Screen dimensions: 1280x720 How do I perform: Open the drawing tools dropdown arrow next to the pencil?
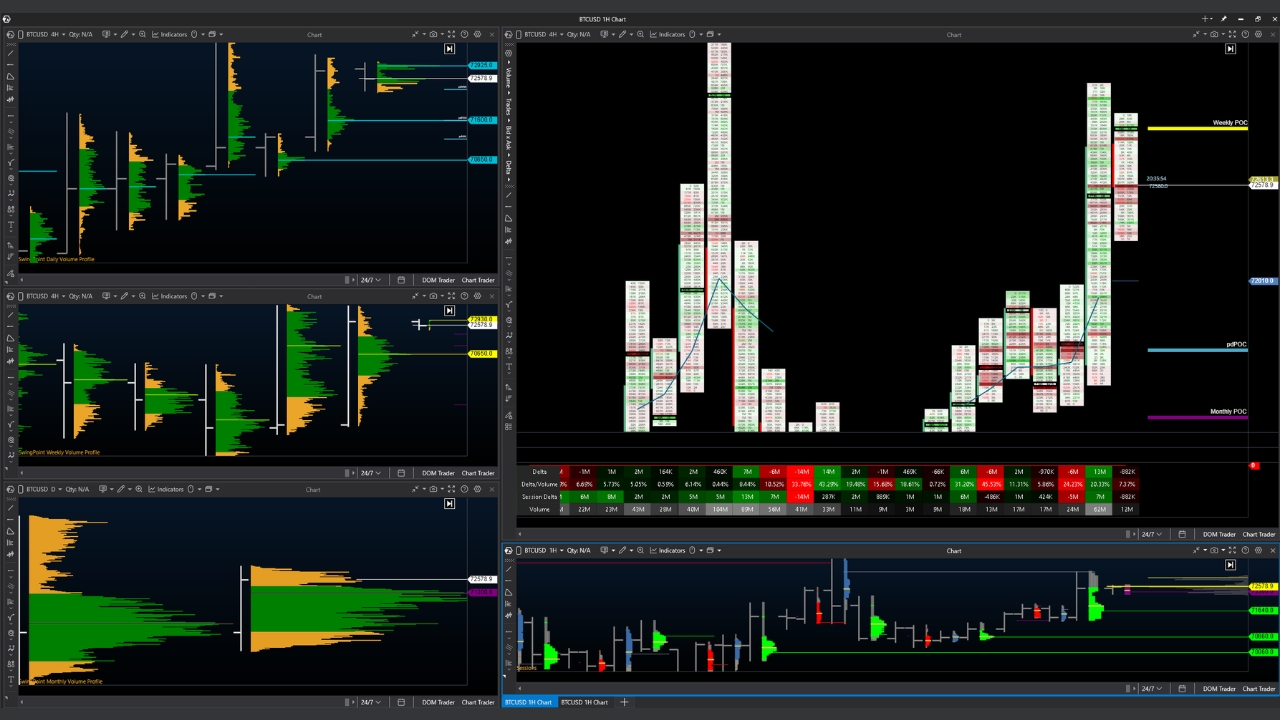[x=133, y=34]
